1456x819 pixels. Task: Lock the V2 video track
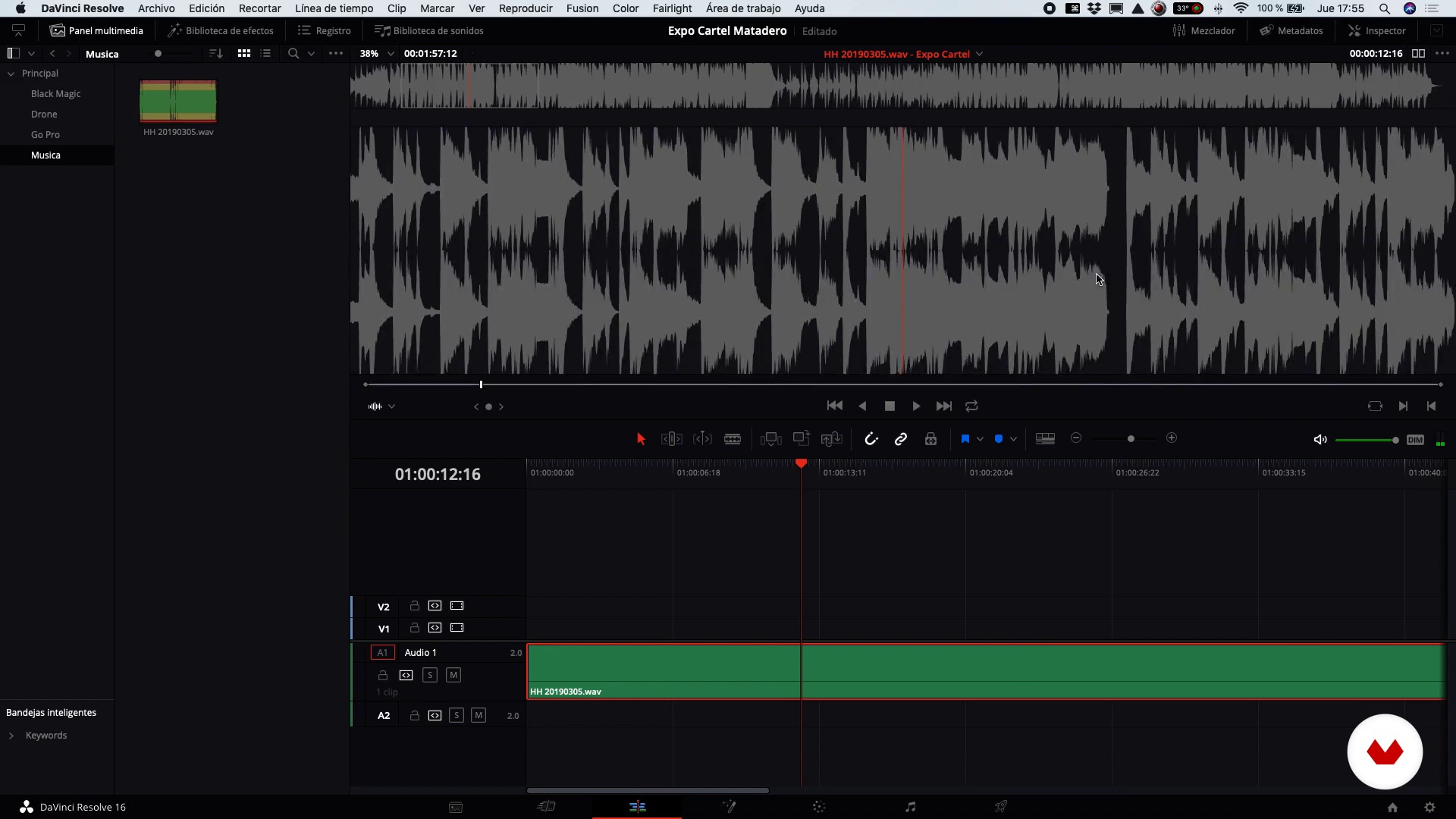(x=415, y=607)
